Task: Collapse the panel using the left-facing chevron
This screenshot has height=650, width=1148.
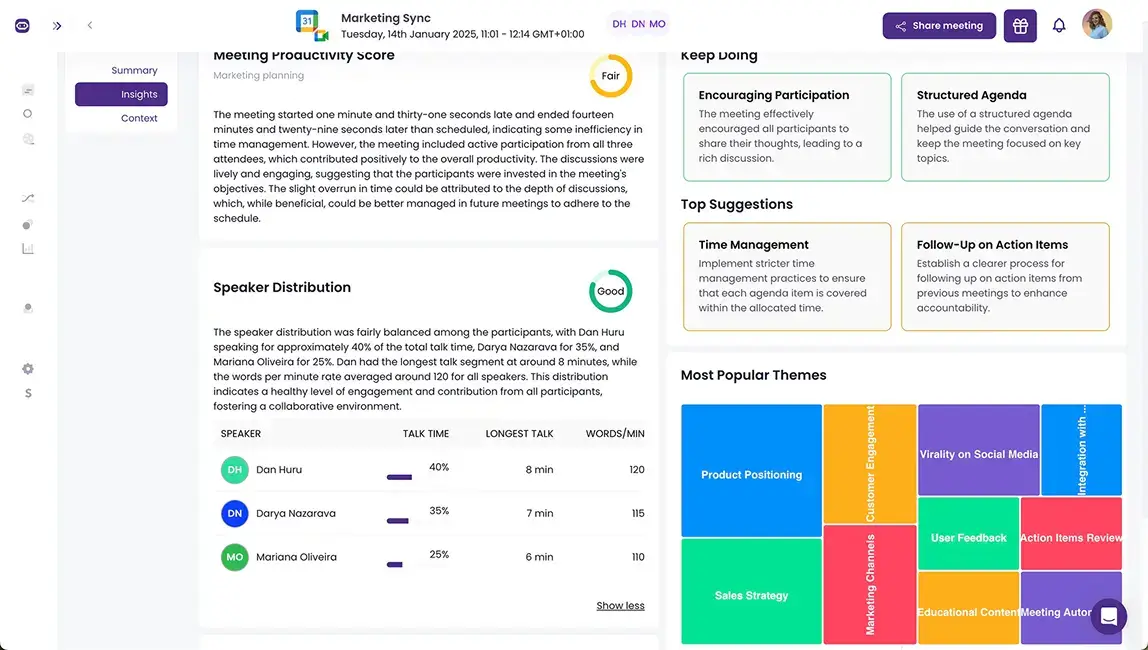Action: pos(89,25)
